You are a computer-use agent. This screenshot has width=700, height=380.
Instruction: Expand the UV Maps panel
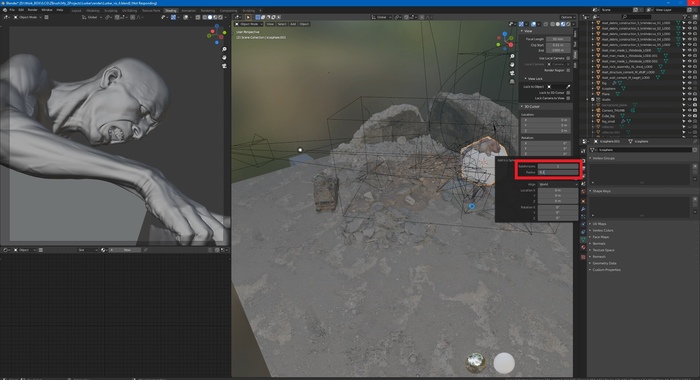pyautogui.click(x=599, y=224)
